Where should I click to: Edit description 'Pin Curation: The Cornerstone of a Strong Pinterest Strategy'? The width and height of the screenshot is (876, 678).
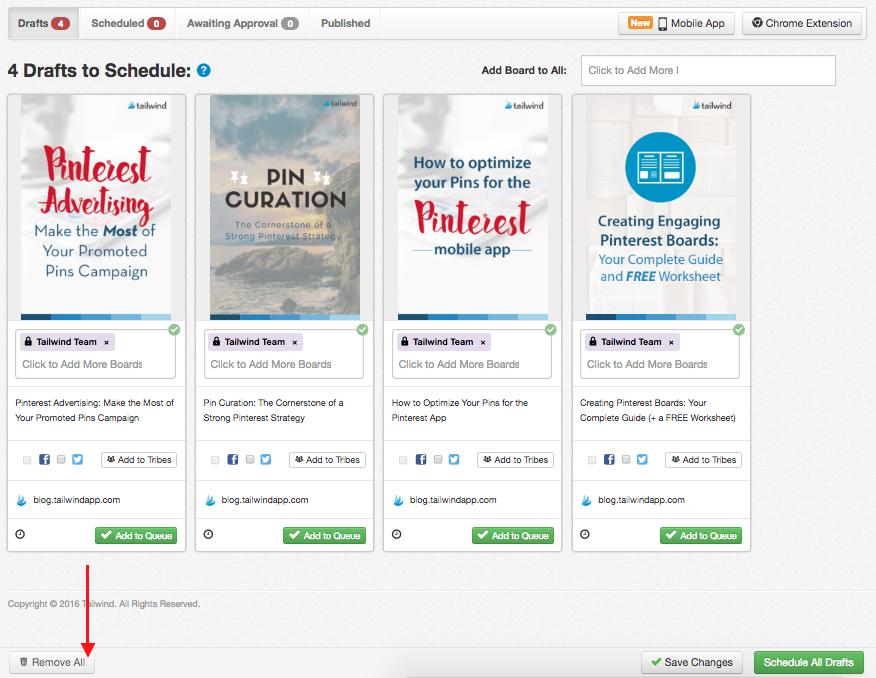point(274,410)
